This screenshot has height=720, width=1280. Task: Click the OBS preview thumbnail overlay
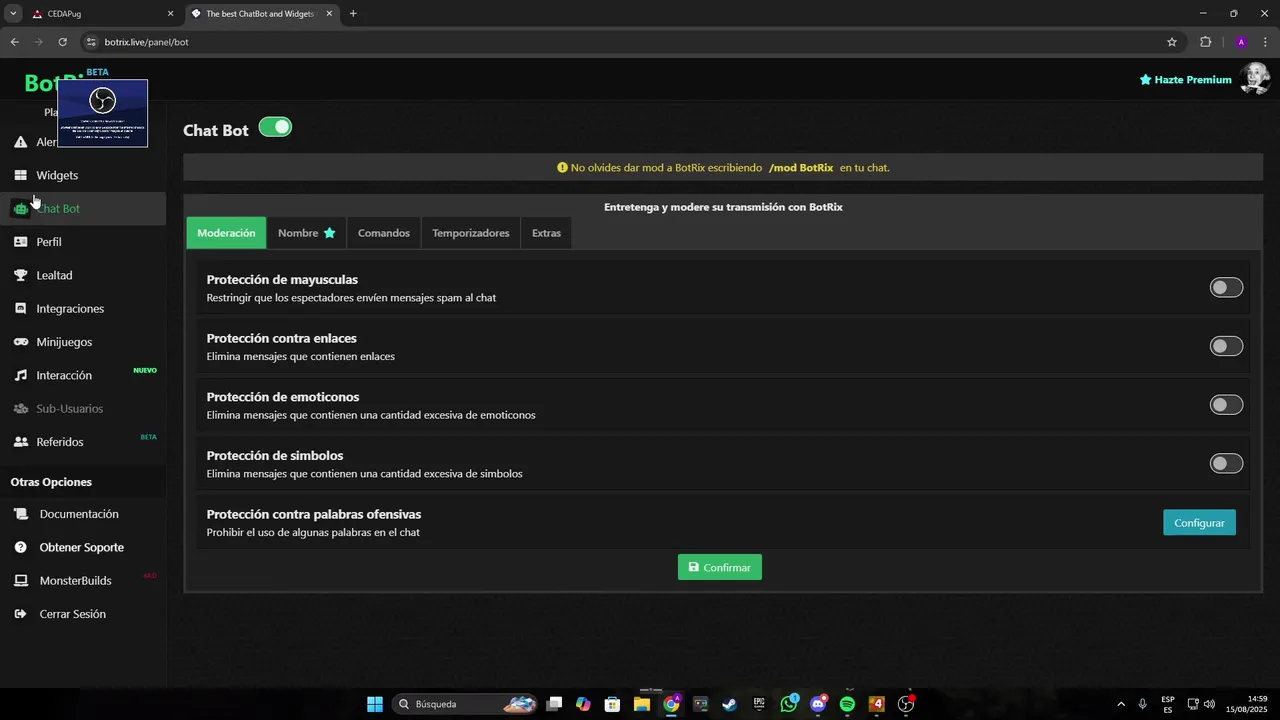point(103,113)
